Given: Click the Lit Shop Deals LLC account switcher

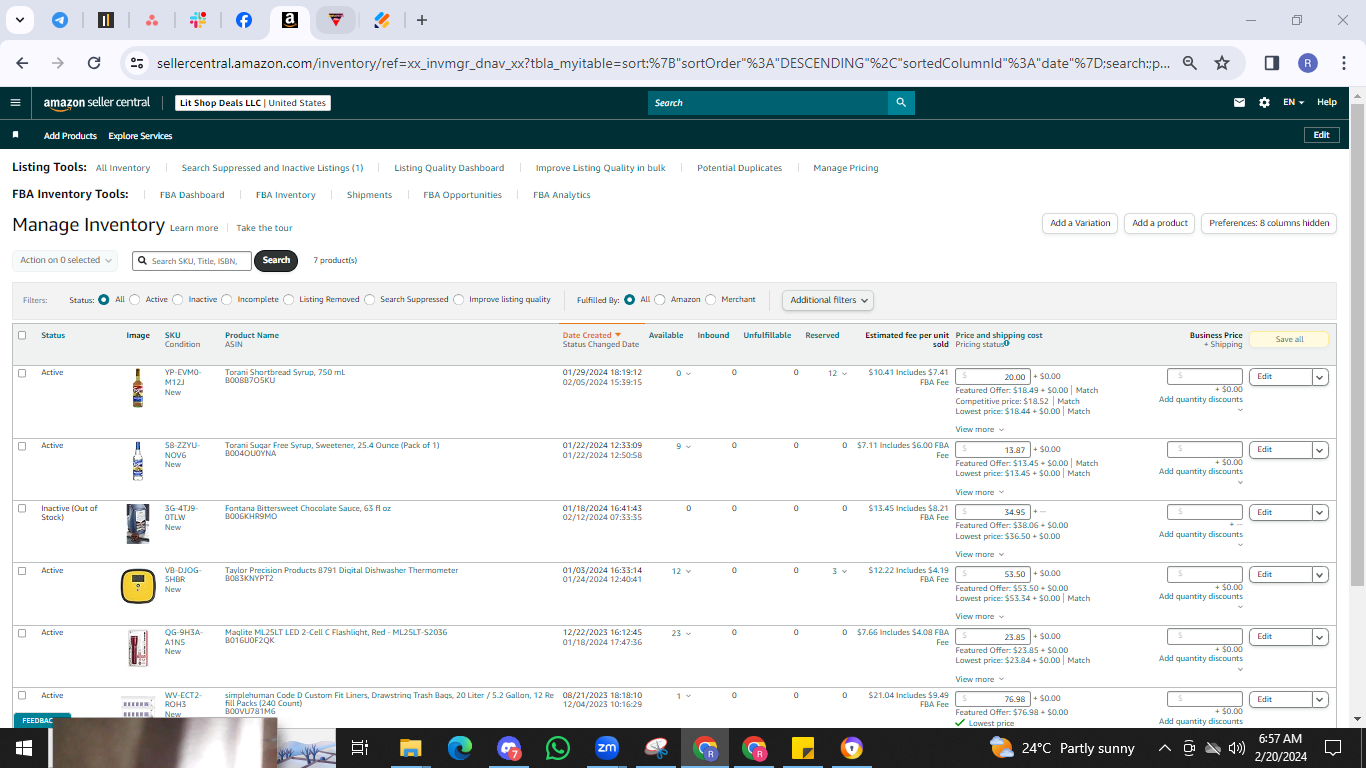Looking at the screenshot, I should coord(252,103).
